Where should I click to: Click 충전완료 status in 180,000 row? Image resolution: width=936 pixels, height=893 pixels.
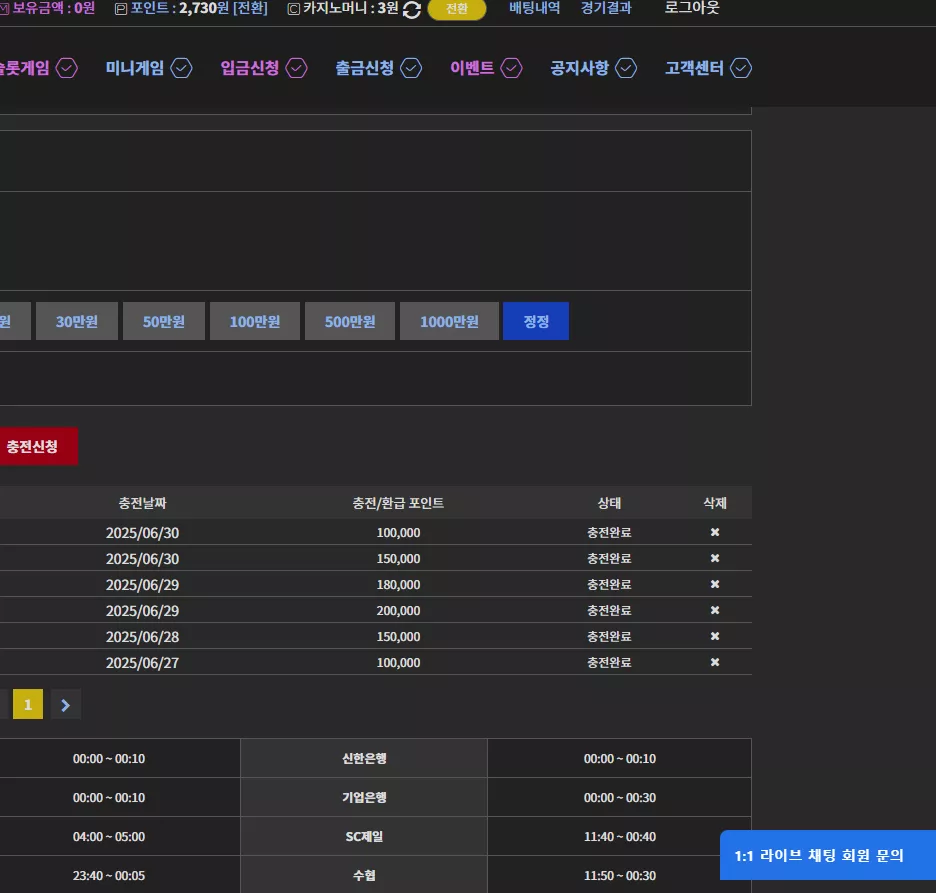609,584
